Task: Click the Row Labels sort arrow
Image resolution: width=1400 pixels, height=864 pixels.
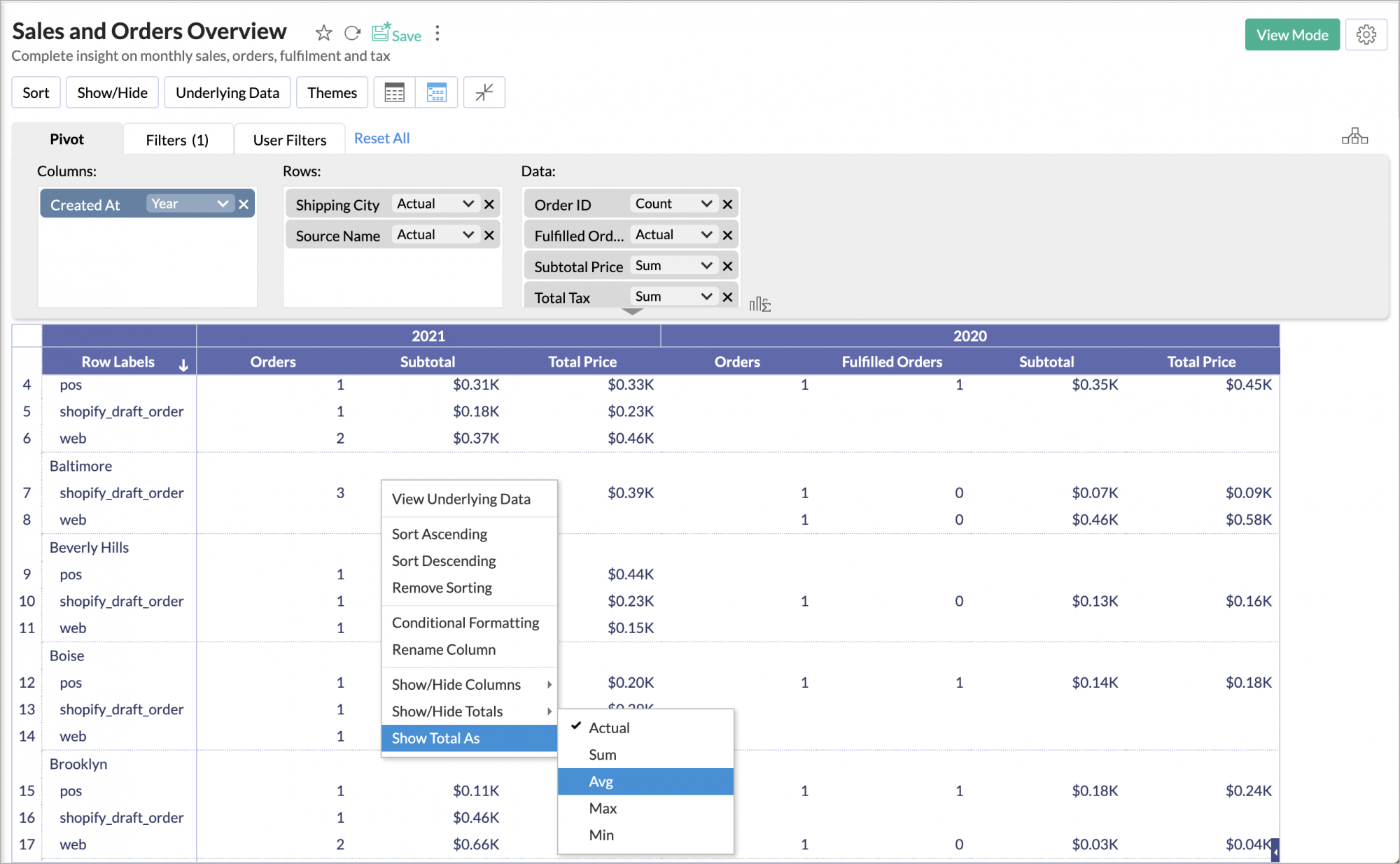Action: [x=183, y=364]
